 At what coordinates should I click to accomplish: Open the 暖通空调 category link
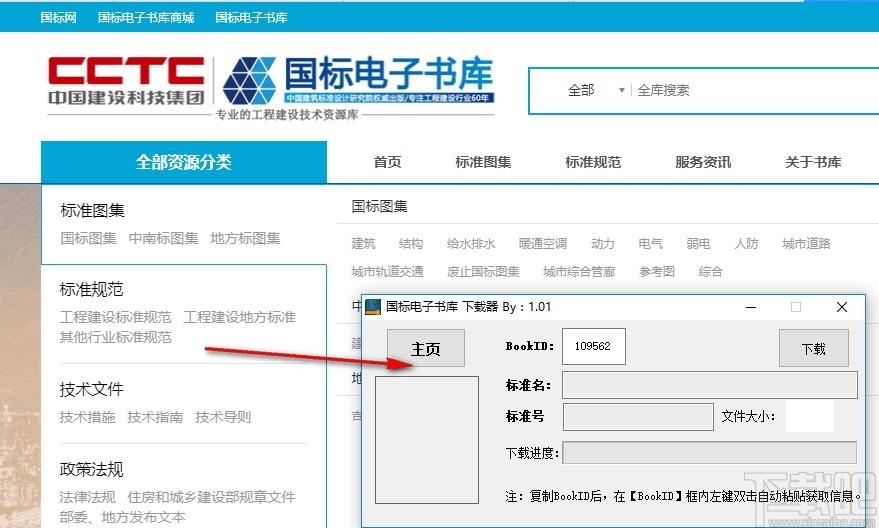pos(543,244)
